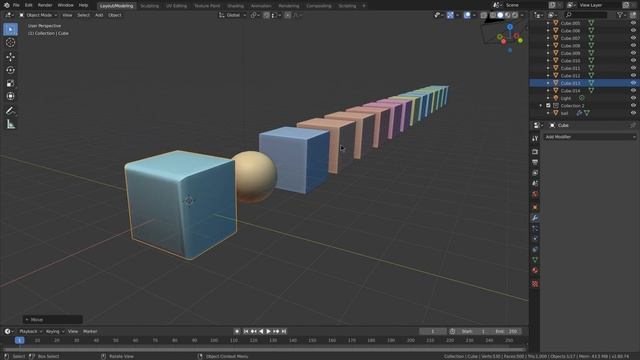Click the navigation gizmo Z axis
This screenshot has height=360, width=640.
click(x=510, y=27)
